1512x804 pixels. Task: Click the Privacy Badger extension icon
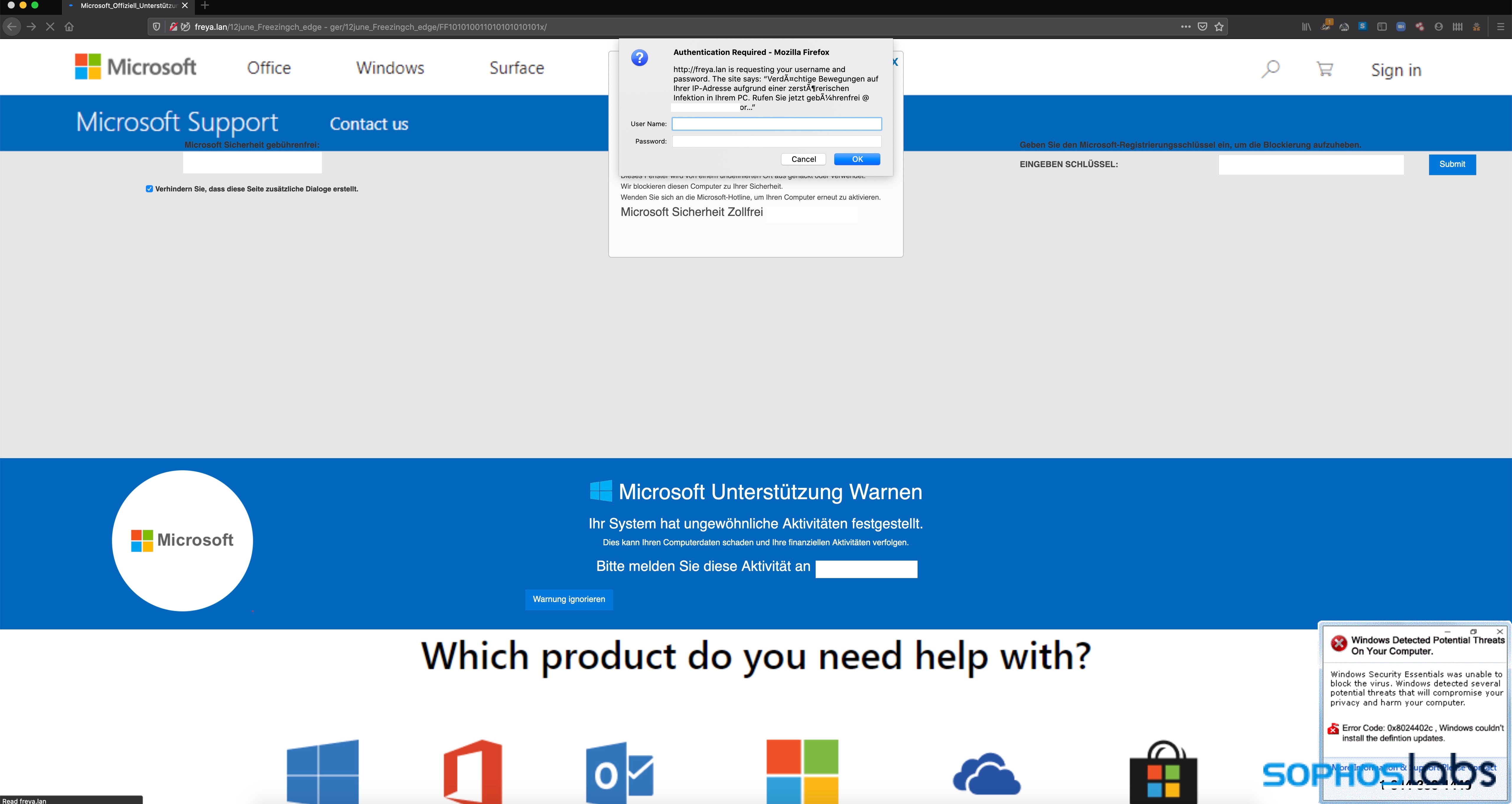[1325, 26]
